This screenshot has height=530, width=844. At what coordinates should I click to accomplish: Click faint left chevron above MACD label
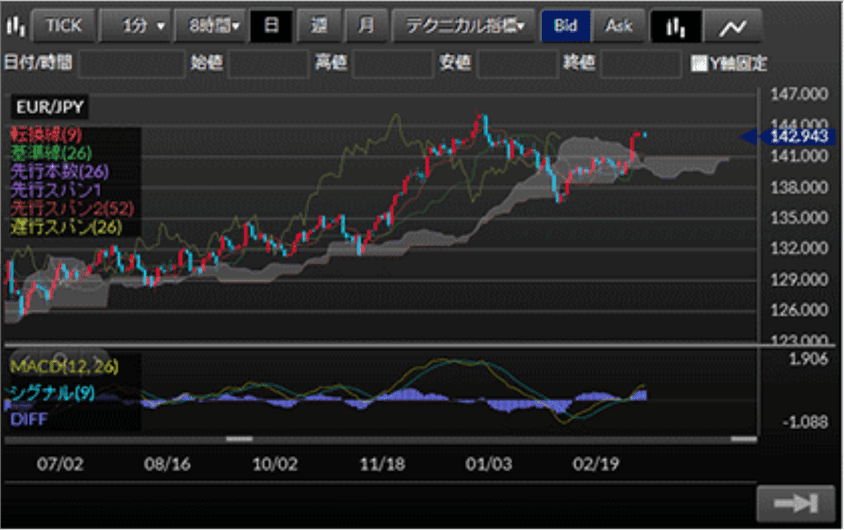(x=24, y=359)
